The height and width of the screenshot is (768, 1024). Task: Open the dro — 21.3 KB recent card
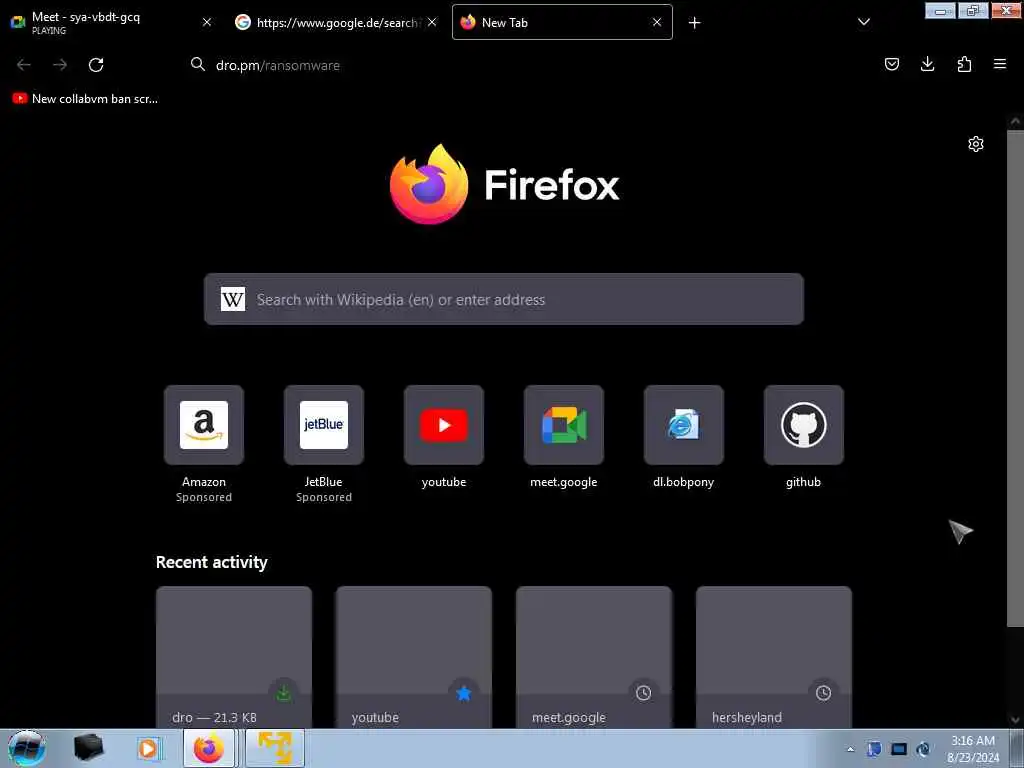coord(234,657)
